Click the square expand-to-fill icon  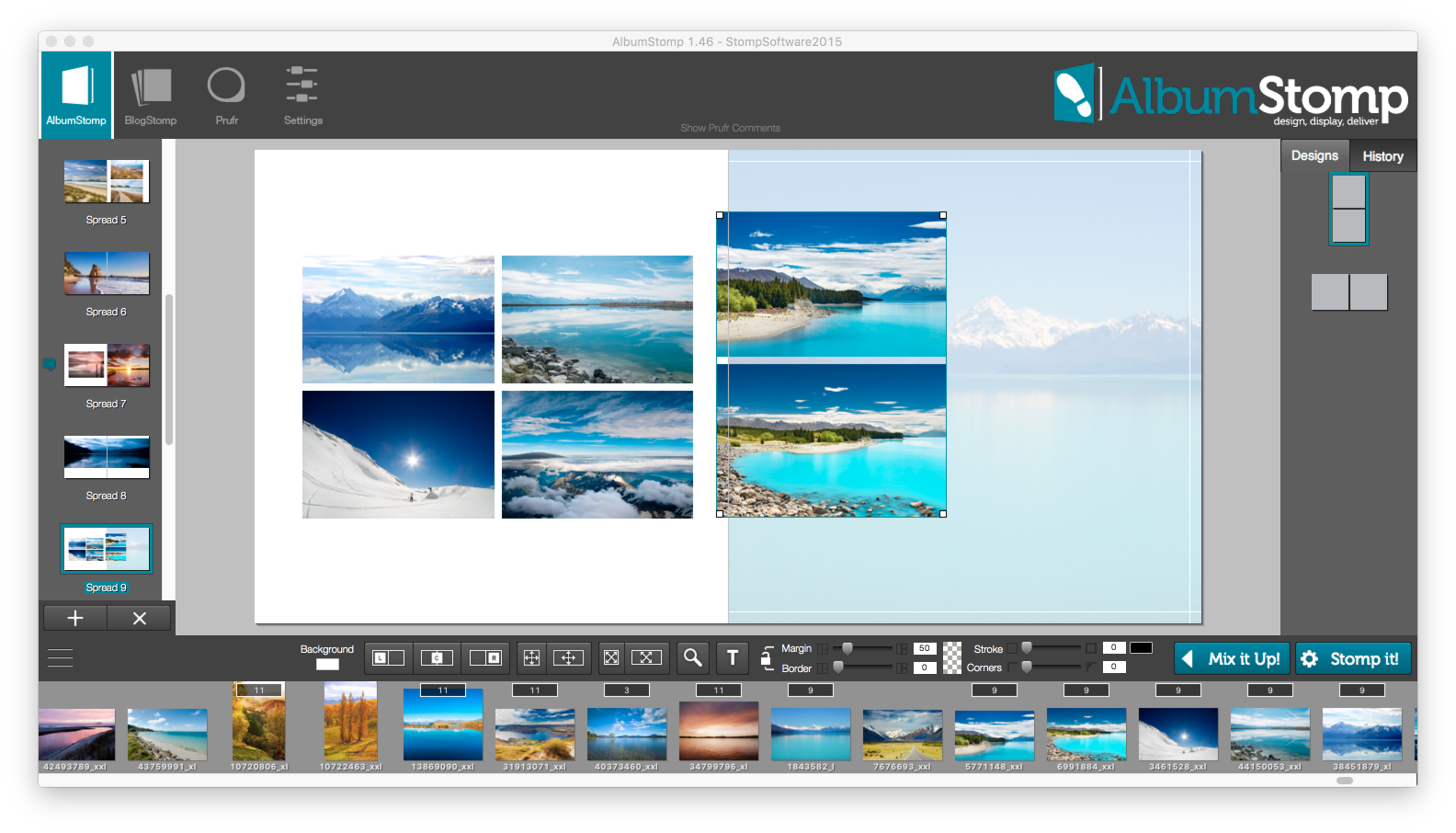click(x=610, y=657)
